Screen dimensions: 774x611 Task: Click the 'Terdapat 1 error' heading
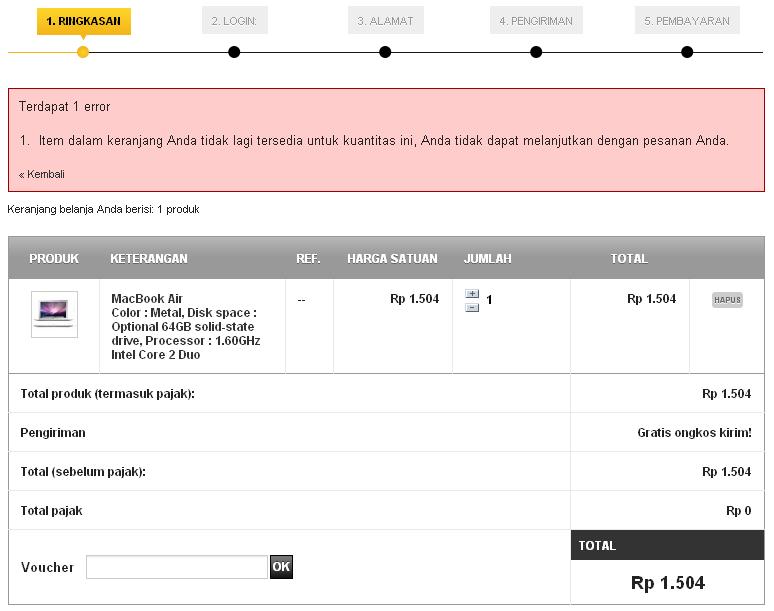point(65,107)
